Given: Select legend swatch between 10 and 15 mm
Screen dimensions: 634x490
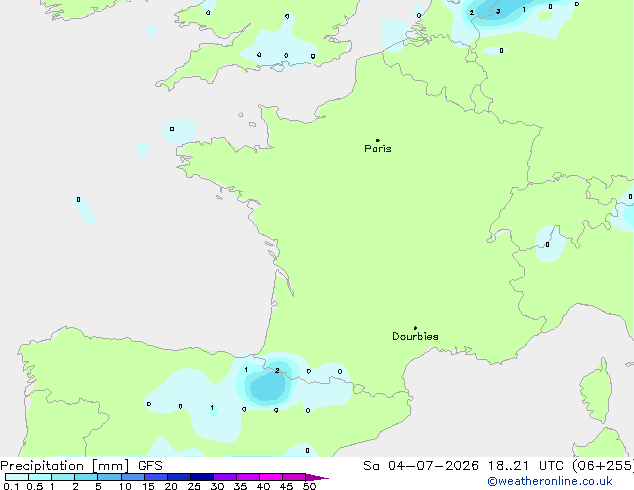Looking at the screenshot, I should click(x=132, y=477).
